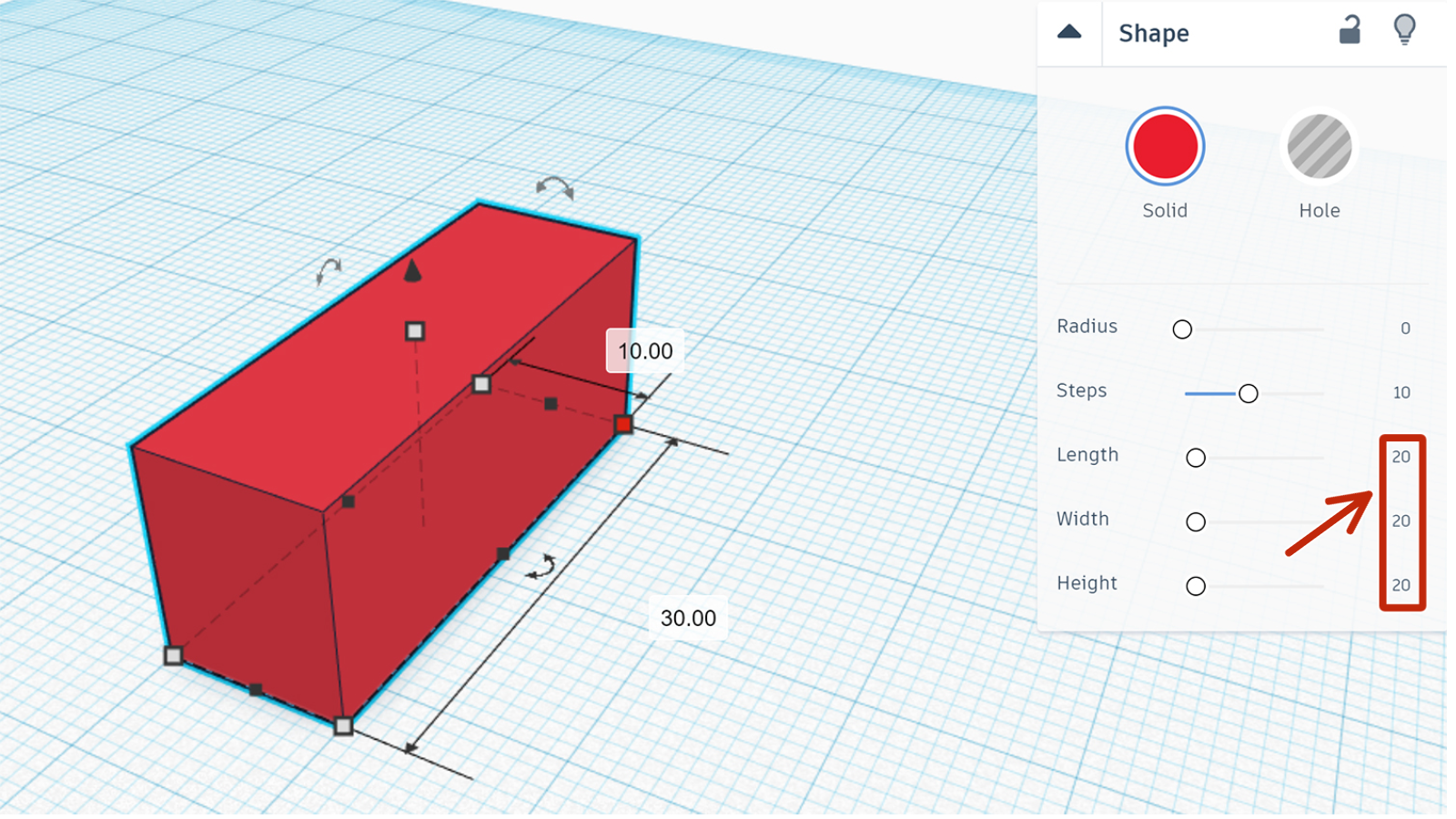Image resolution: width=1456 pixels, height=819 pixels.
Task: Click the Width slider handle
Action: 1196,521
